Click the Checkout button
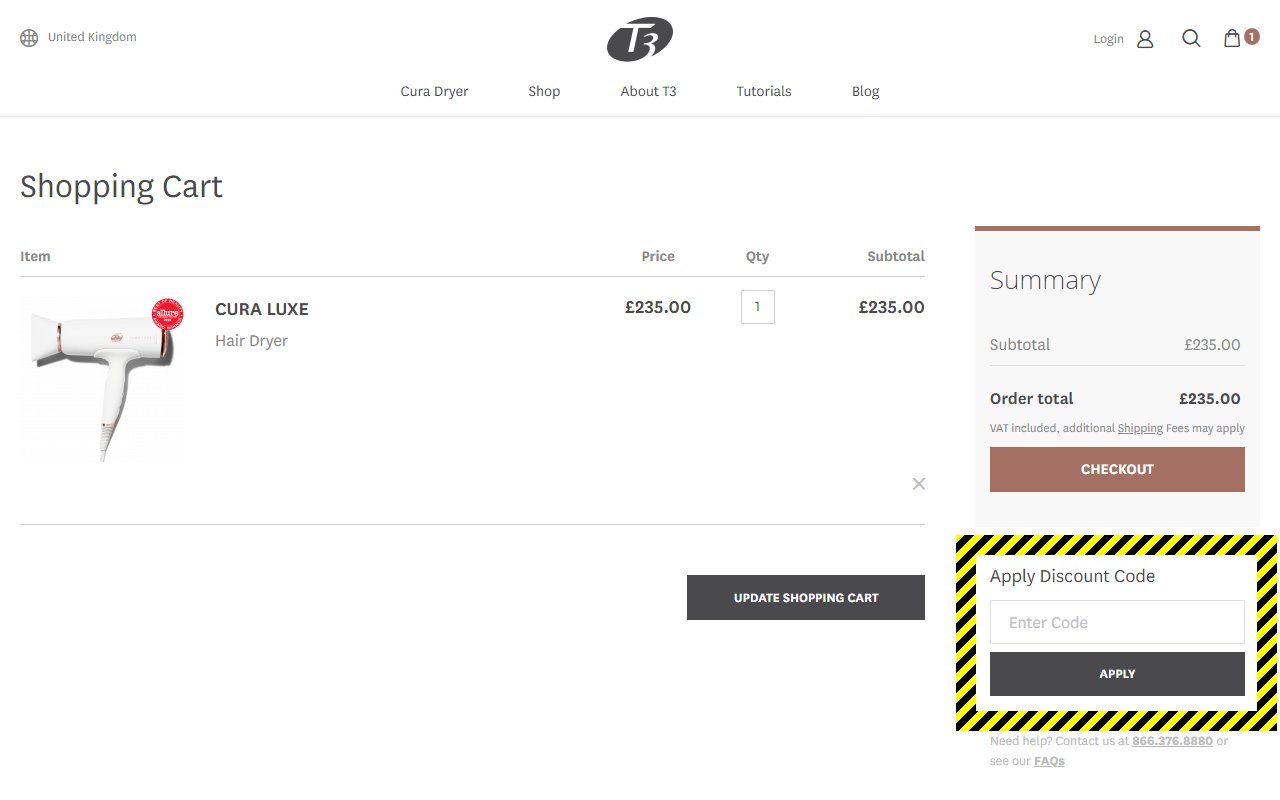 (x=1117, y=469)
